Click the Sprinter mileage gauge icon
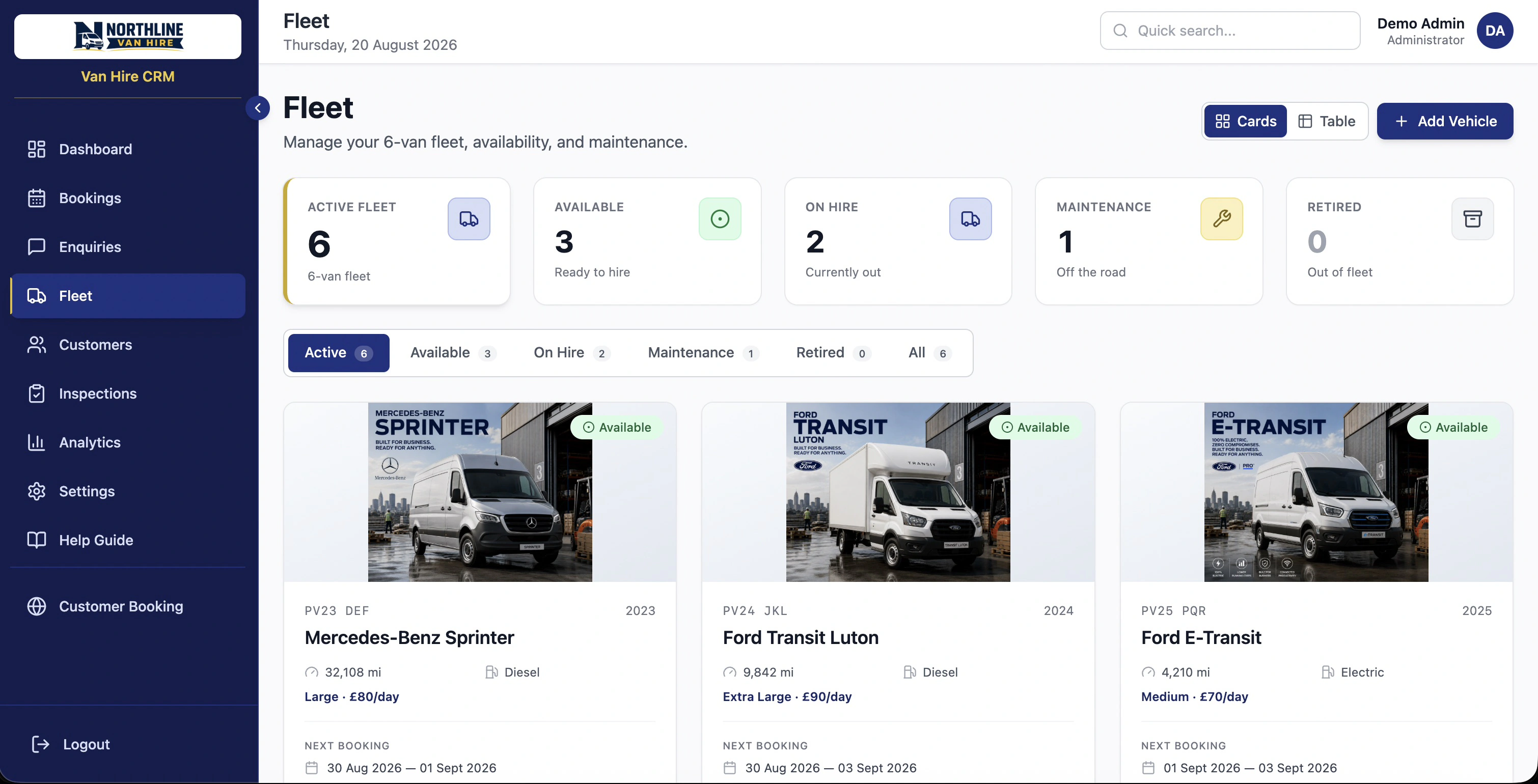 pyautogui.click(x=312, y=673)
